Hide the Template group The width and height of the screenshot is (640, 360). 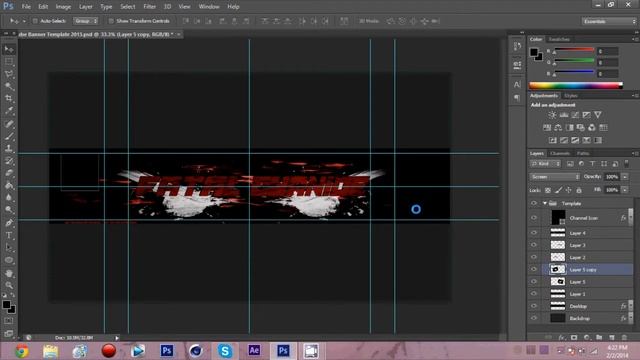coord(534,203)
